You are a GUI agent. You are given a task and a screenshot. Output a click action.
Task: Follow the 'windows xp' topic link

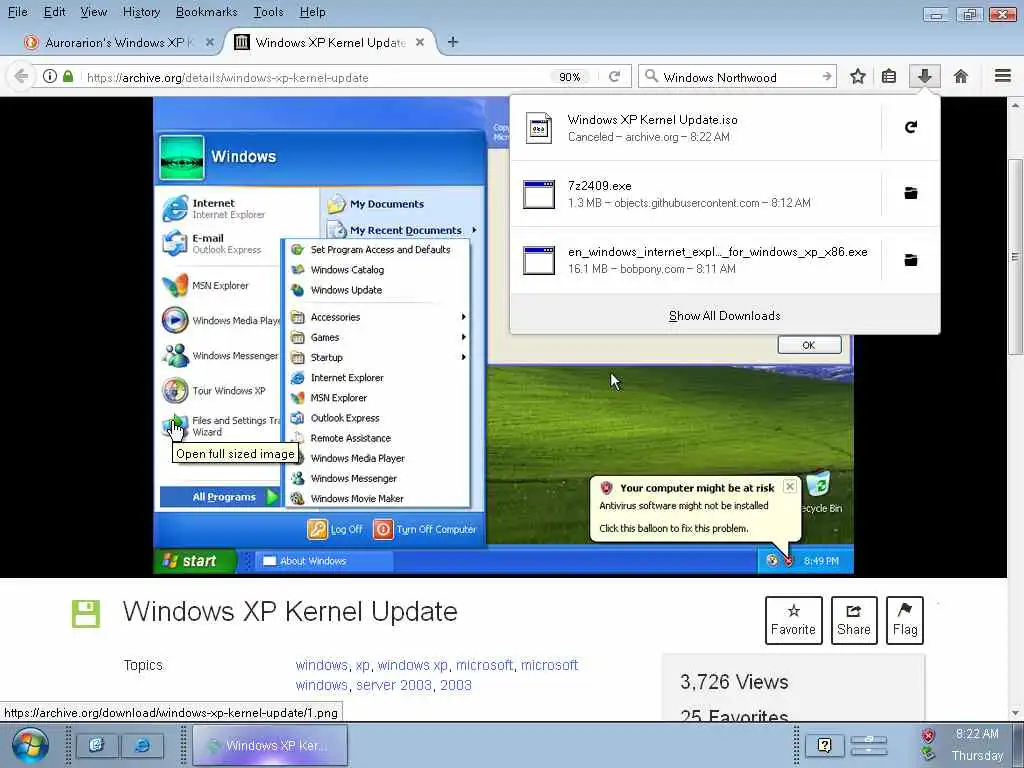tap(413, 665)
